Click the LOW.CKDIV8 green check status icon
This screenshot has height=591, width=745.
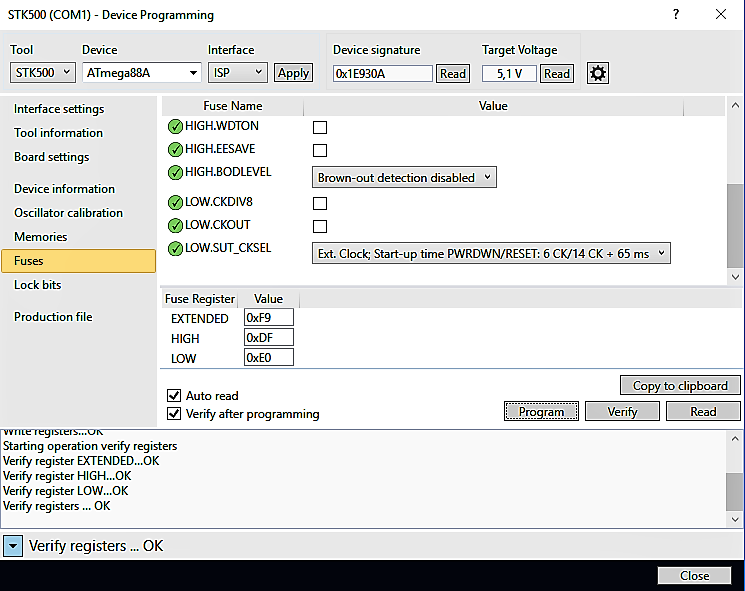click(x=175, y=202)
